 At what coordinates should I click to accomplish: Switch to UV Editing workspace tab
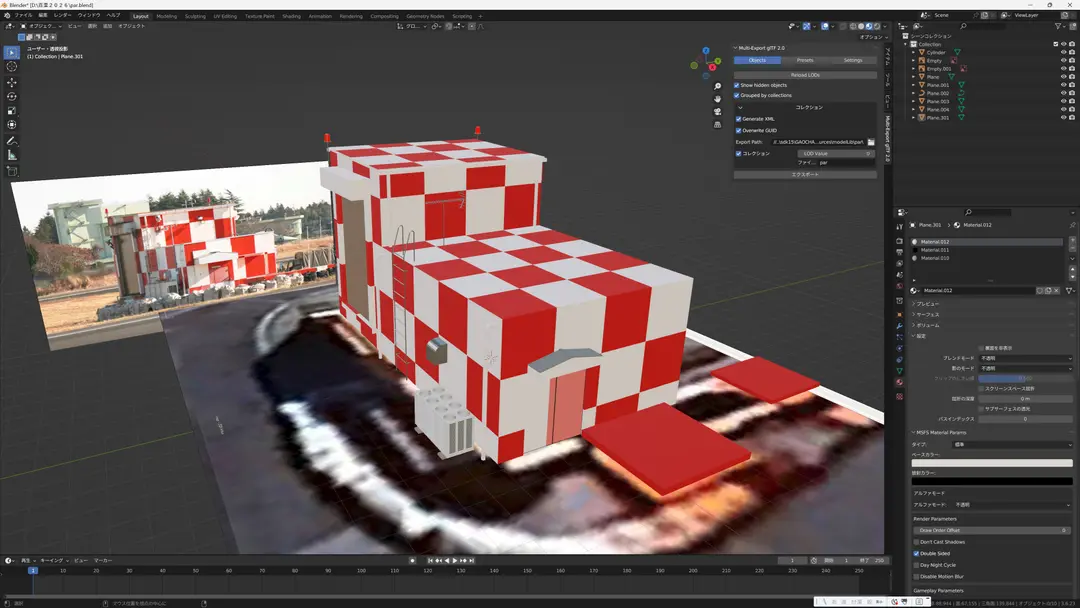coord(225,16)
